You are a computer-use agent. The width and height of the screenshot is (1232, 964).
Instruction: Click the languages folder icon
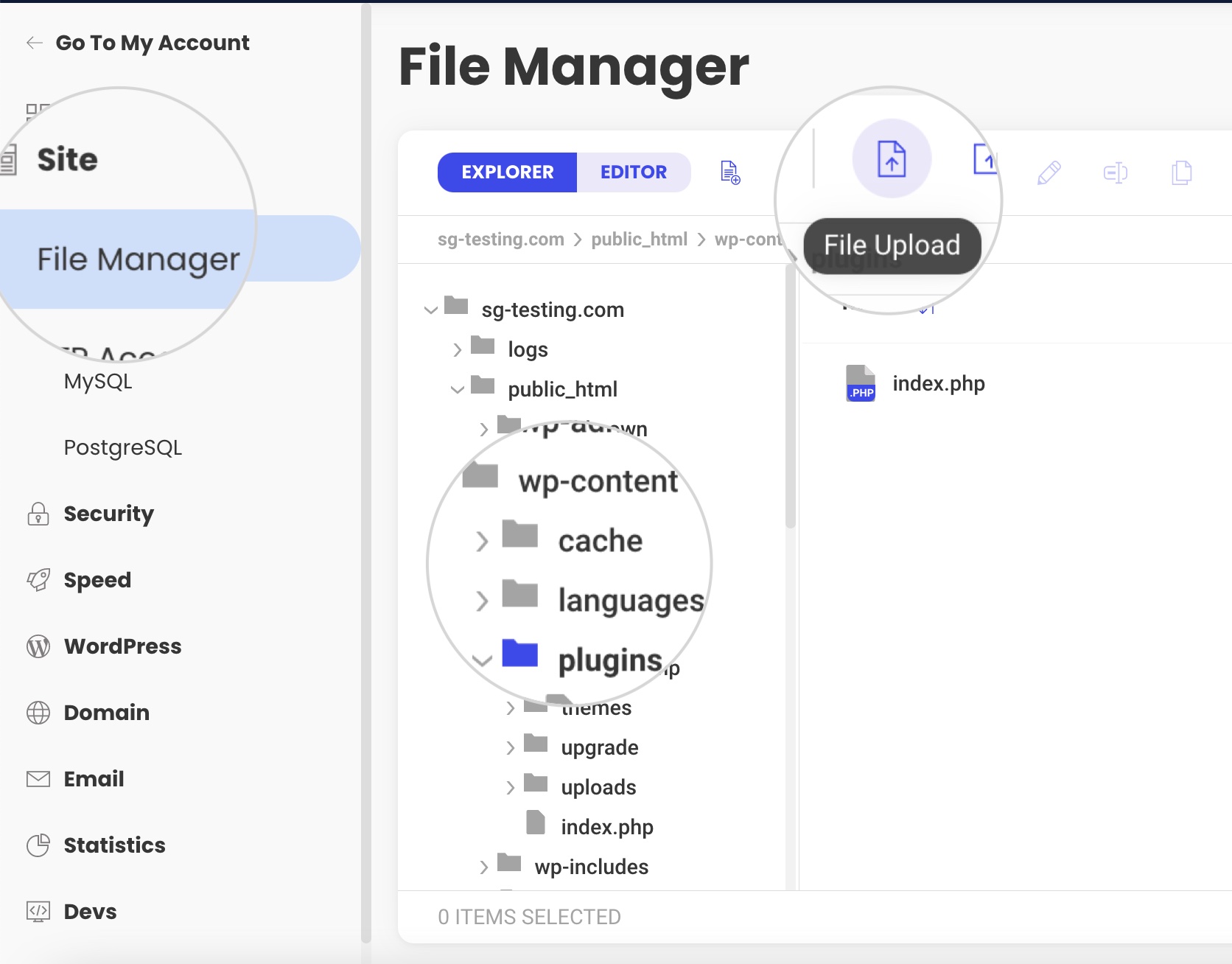[520, 593]
